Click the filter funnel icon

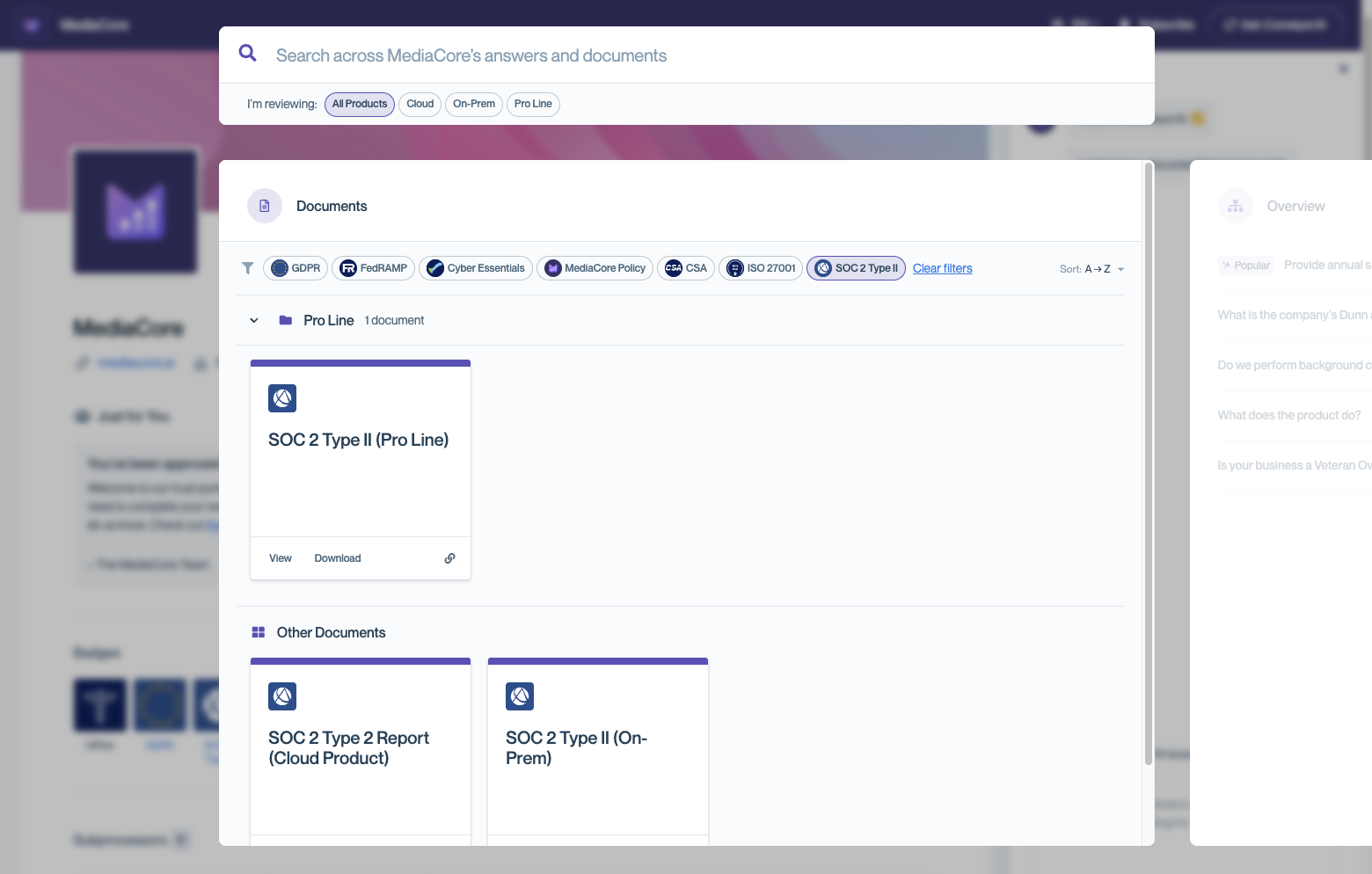(x=248, y=268)
